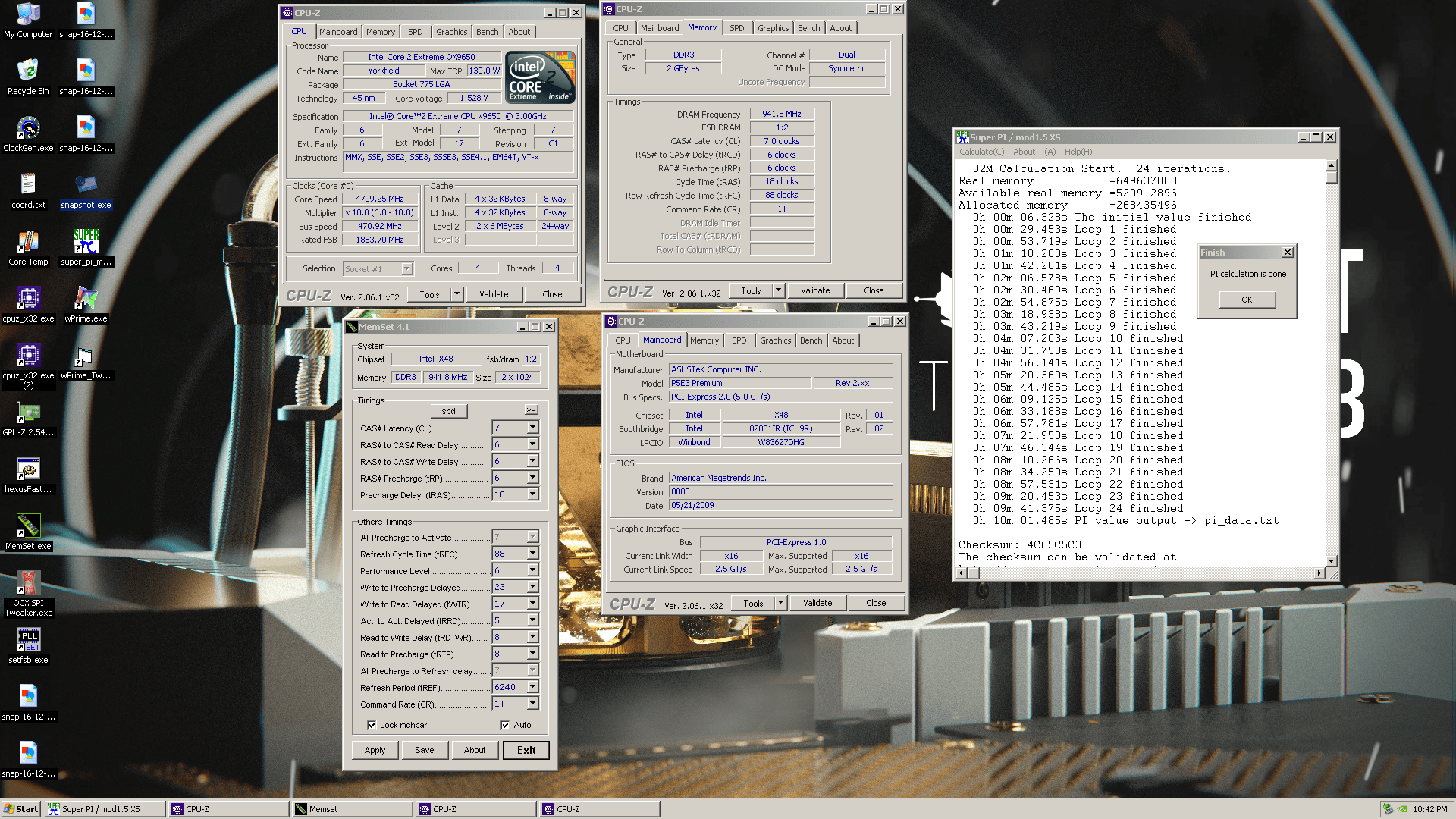Open the Tools dropdown arrow in Mainboard window
The image size is (1456, 819).
pyautogui.click(x=780, y=603)
